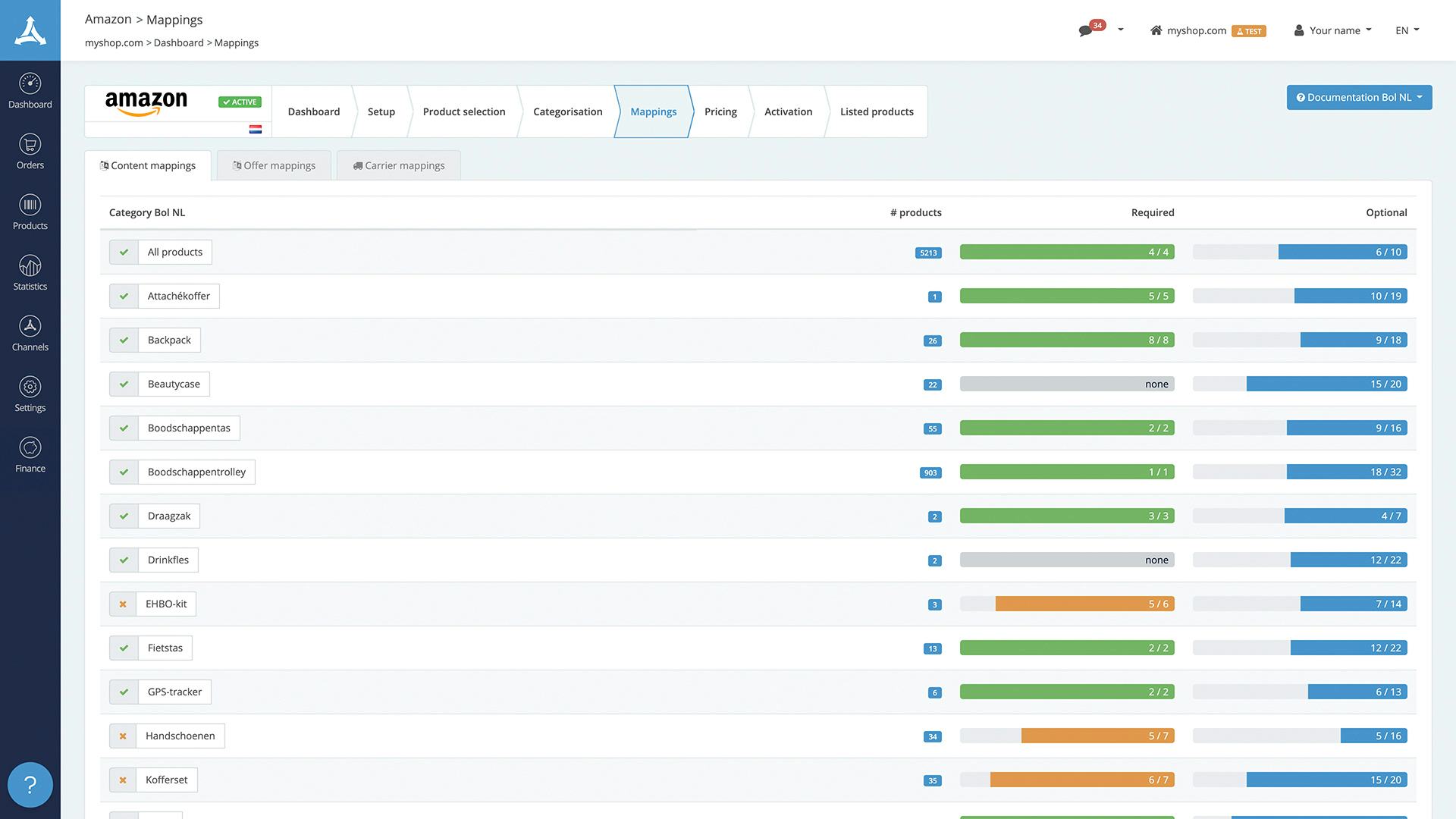Click the round help question mark button

coord(30,785)
